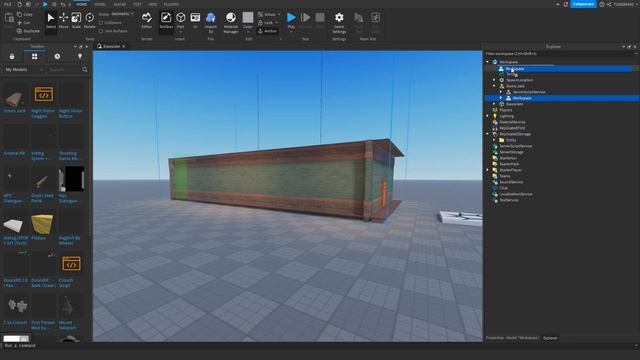Screen dimensions: 640x360
Task: Expand the SpawnLocation node
Action: tap(494, 80)
